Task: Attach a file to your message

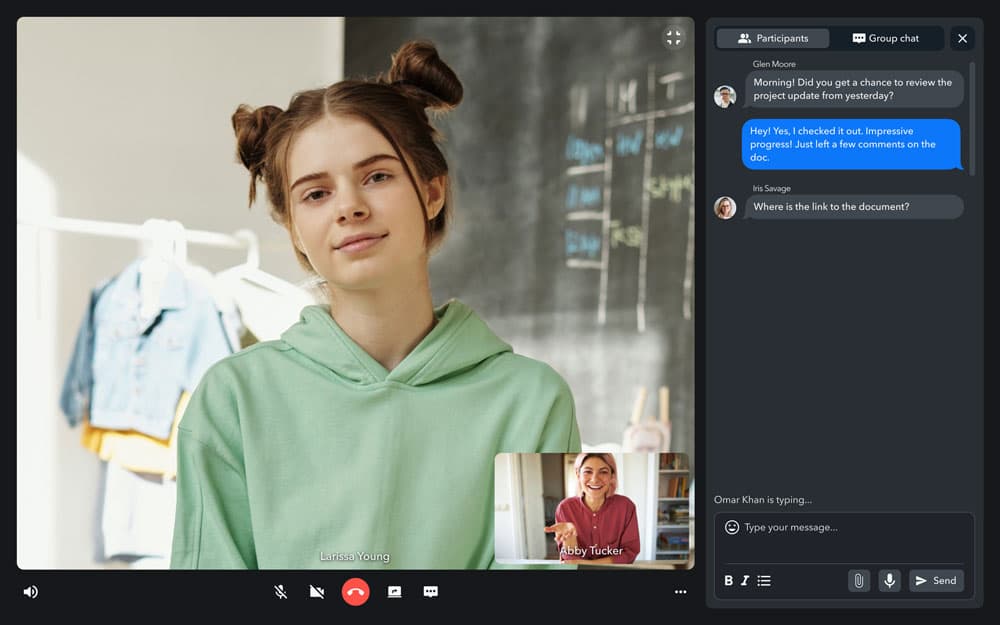Action: coord(859,580)
